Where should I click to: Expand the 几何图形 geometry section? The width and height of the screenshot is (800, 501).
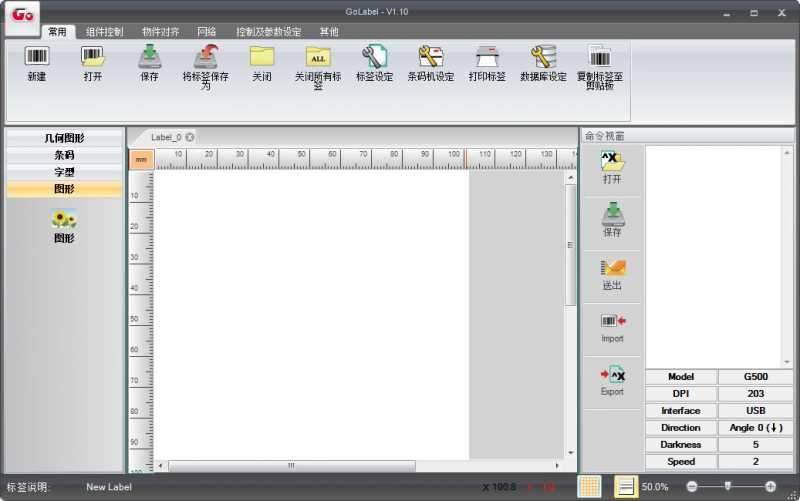pyautogui.click(x=64, y=139)
